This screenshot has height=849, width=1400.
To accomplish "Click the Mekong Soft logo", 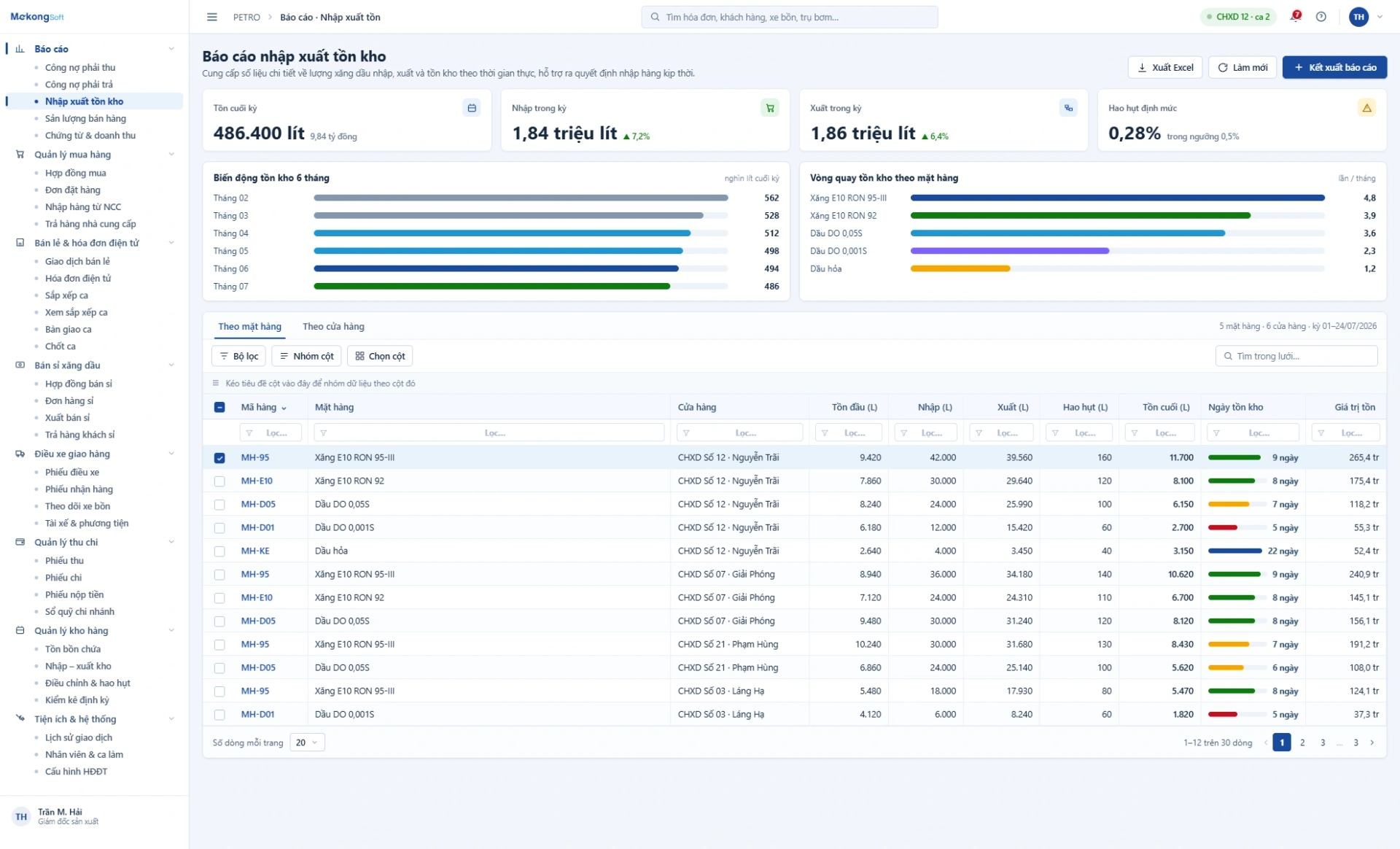I will (x=37, y=17).
